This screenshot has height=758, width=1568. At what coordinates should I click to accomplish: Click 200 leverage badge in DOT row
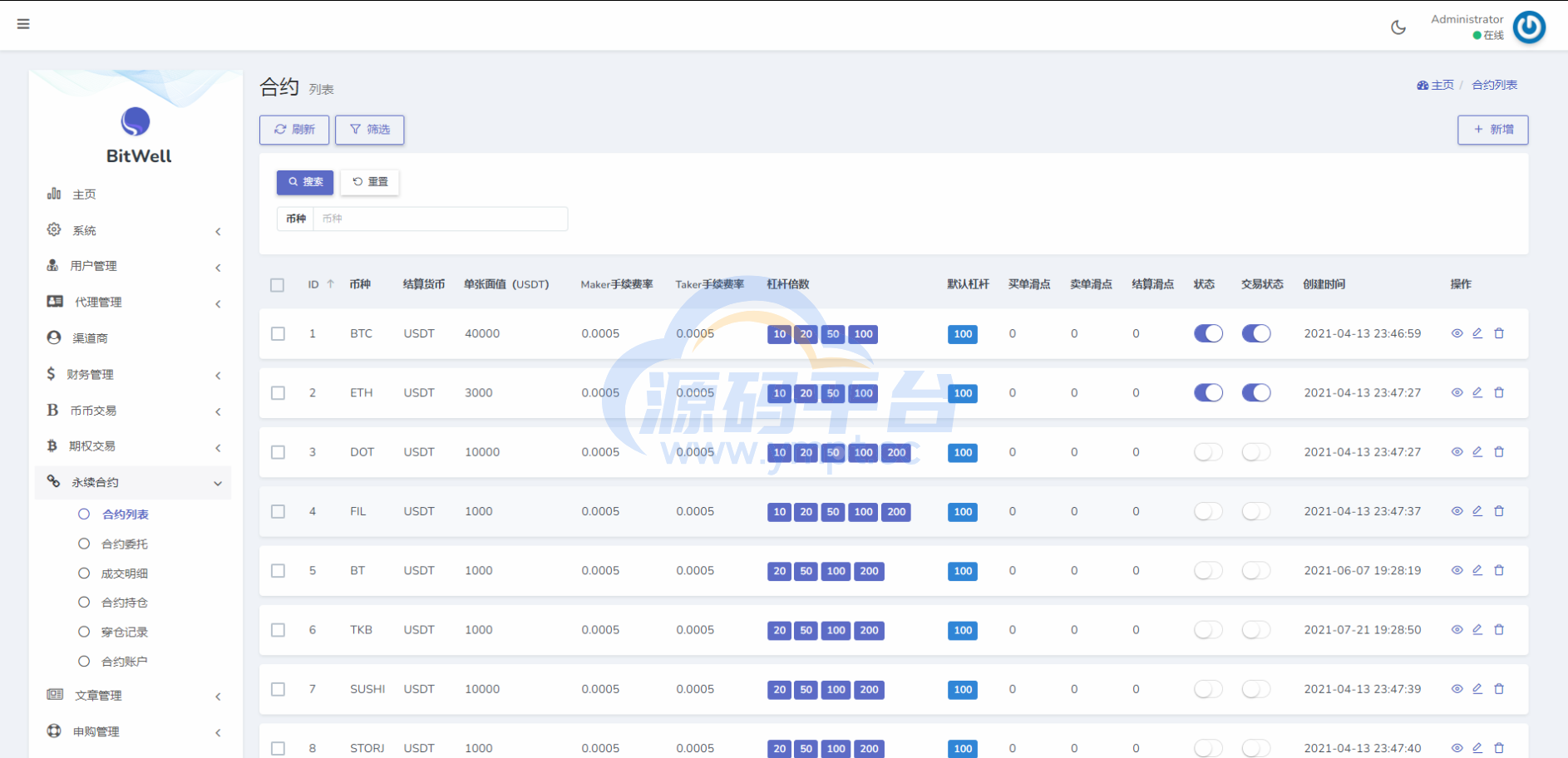click(896, 452)
